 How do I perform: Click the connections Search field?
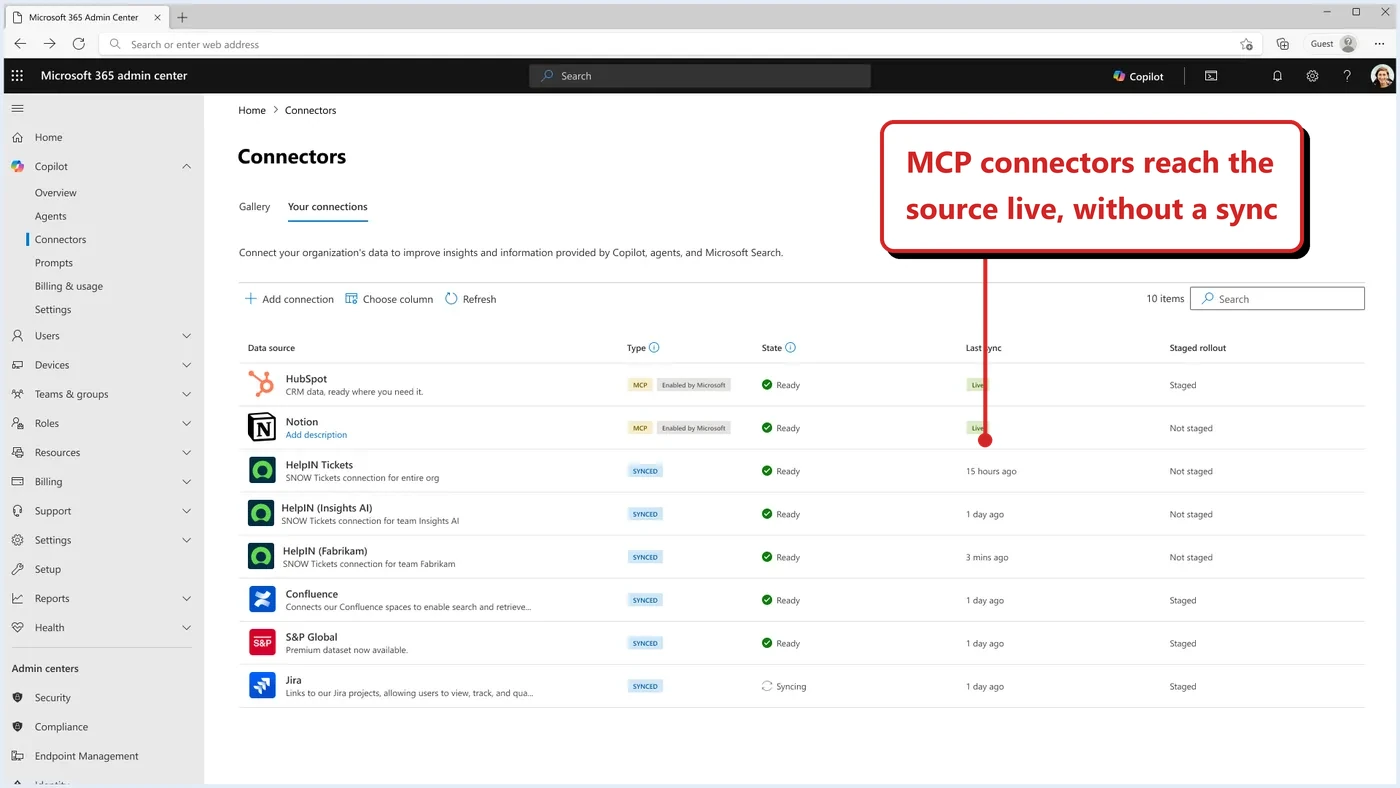pyautogui.click(x=1277, y=298)
